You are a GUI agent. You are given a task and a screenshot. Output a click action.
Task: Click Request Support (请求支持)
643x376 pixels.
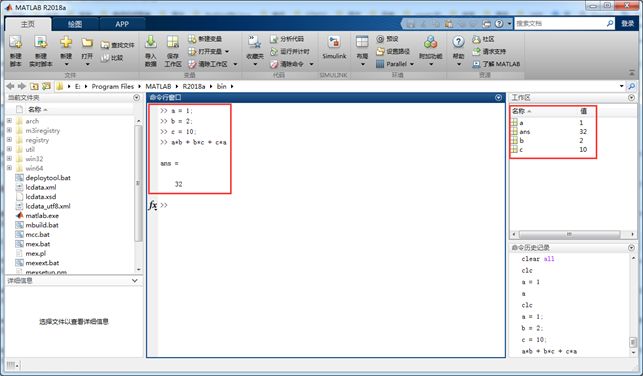tap(489, 52)
